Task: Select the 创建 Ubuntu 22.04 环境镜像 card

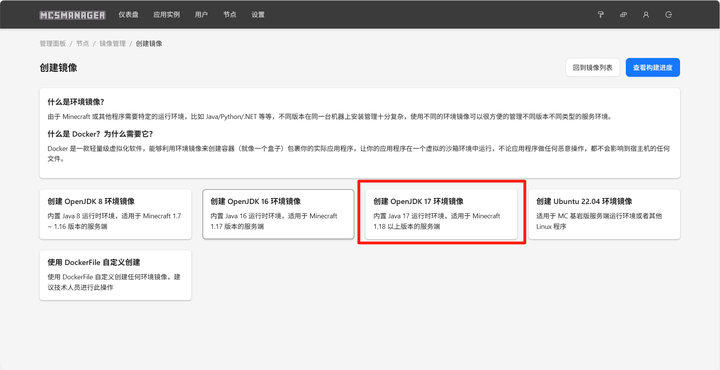Action: click(x=604, y=214)
